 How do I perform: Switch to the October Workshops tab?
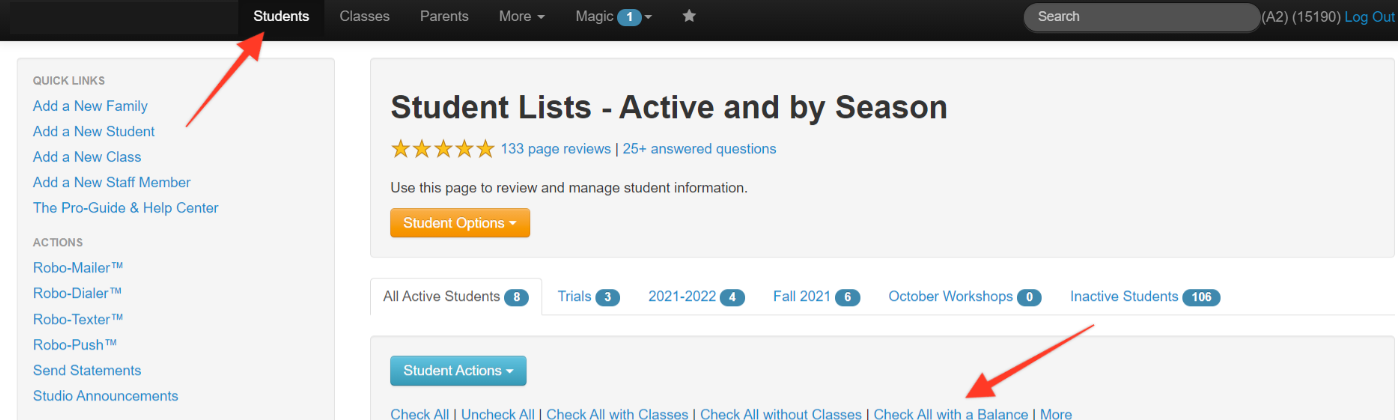tap(965, 297)
